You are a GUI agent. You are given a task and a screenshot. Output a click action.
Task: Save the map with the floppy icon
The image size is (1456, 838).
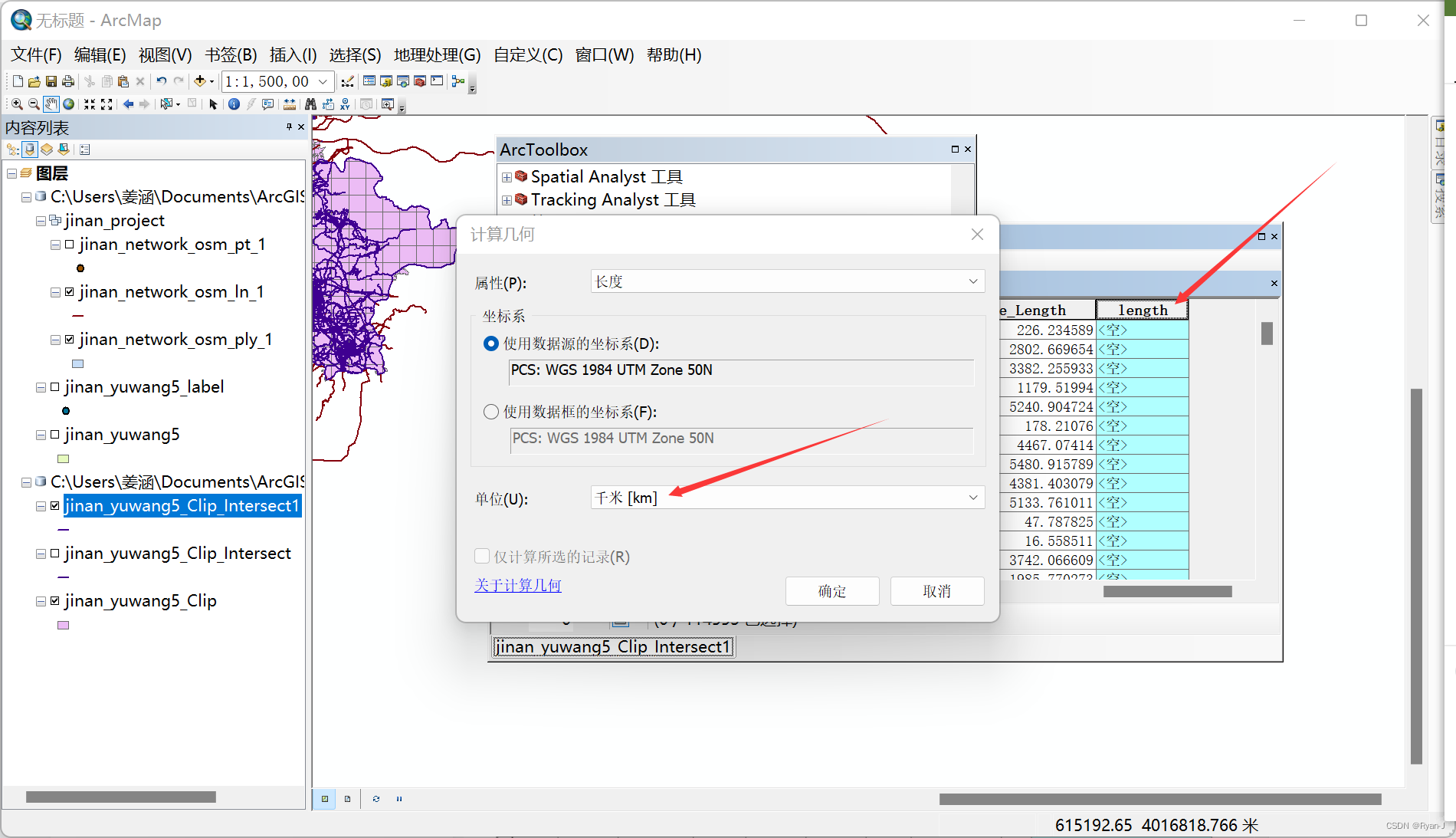pyautogui.click(x=51, y=81)
